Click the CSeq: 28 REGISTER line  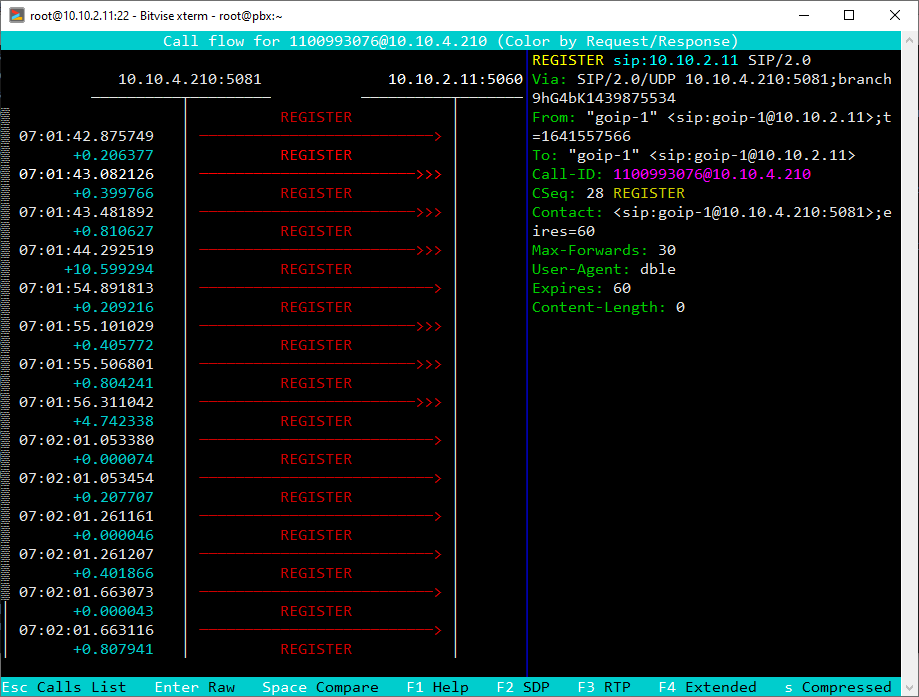point(608,193)
